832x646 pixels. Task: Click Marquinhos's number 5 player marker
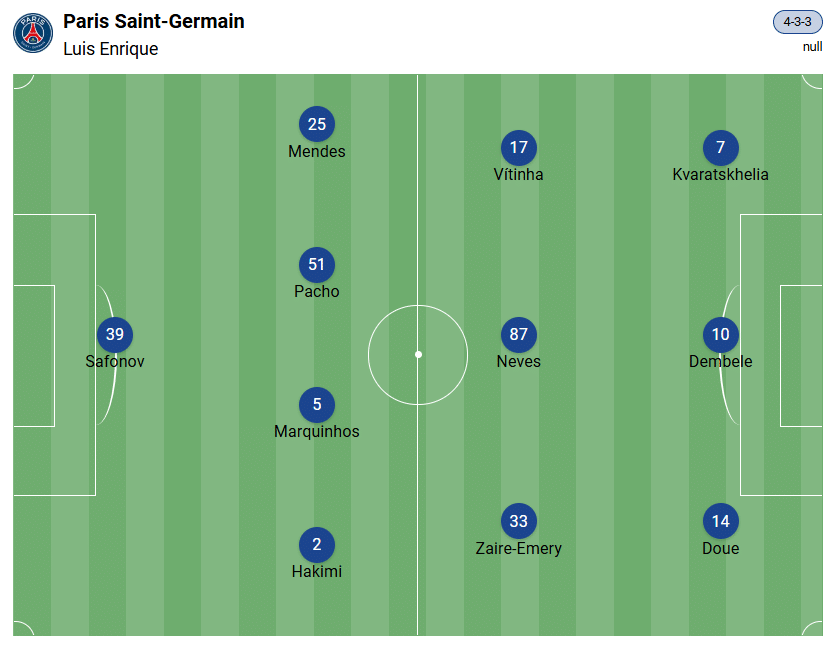pos(317,405)
